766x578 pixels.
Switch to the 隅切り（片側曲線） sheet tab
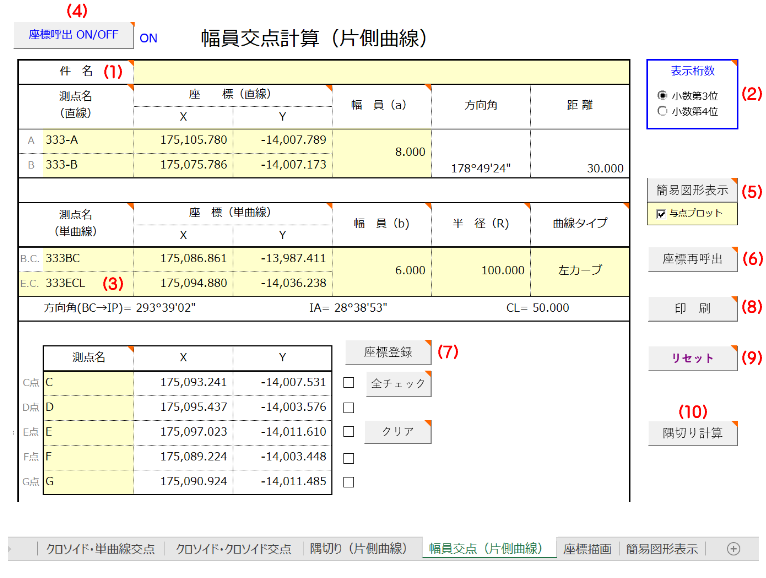357,548
